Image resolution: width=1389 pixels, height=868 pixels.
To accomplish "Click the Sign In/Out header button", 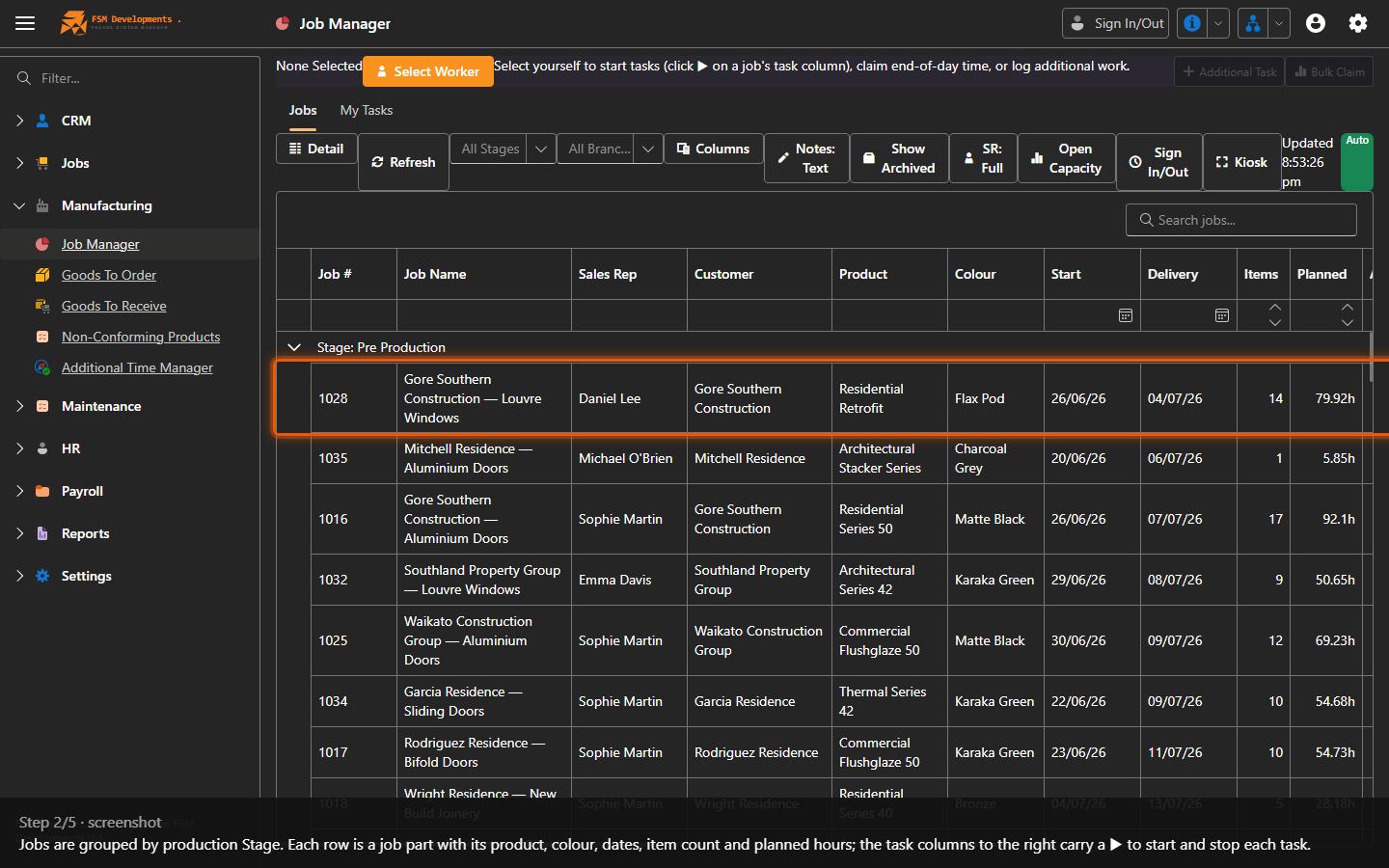I will pos(1116,23).
